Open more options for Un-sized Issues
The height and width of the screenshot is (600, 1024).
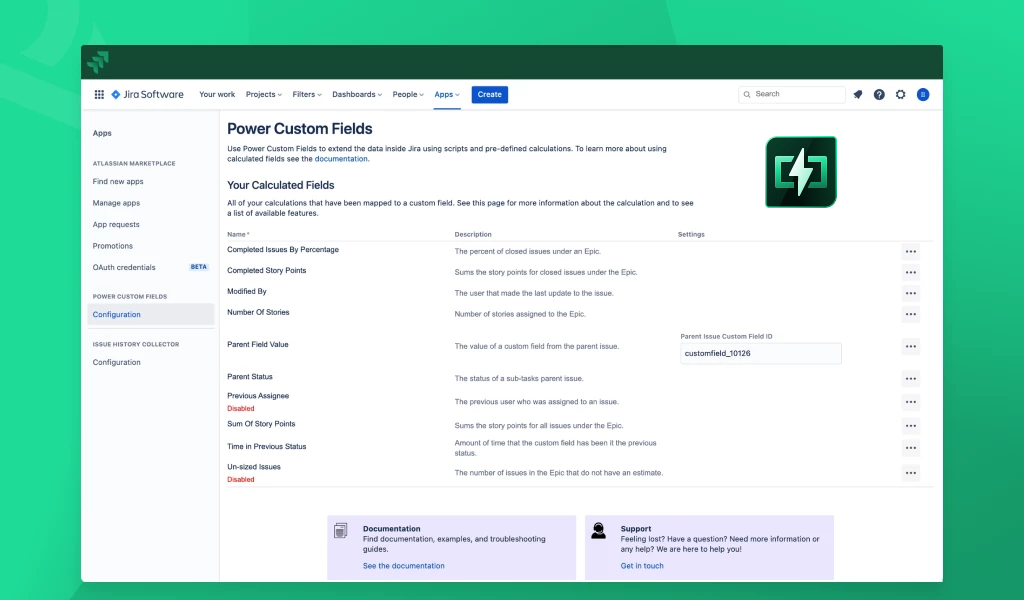tap(910, 473)
